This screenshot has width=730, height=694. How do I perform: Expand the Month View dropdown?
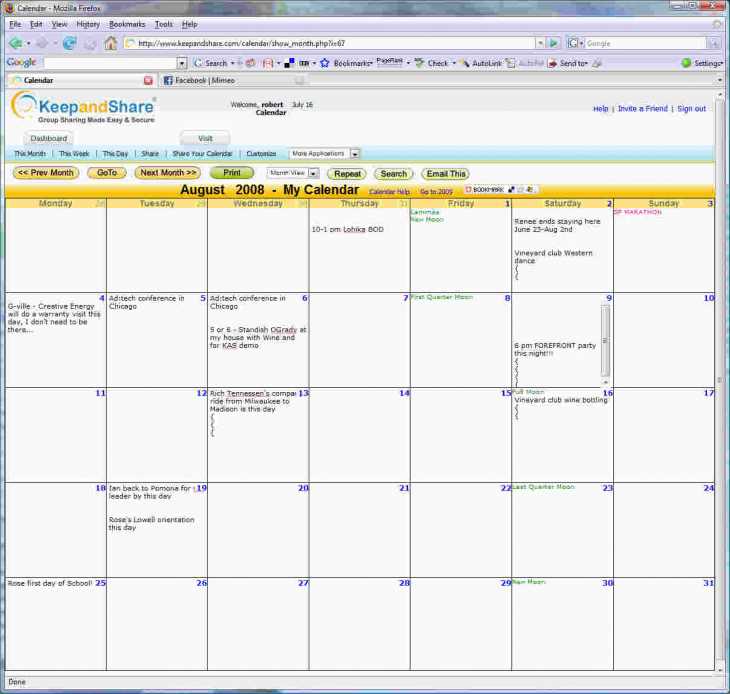tap(313, 173)
